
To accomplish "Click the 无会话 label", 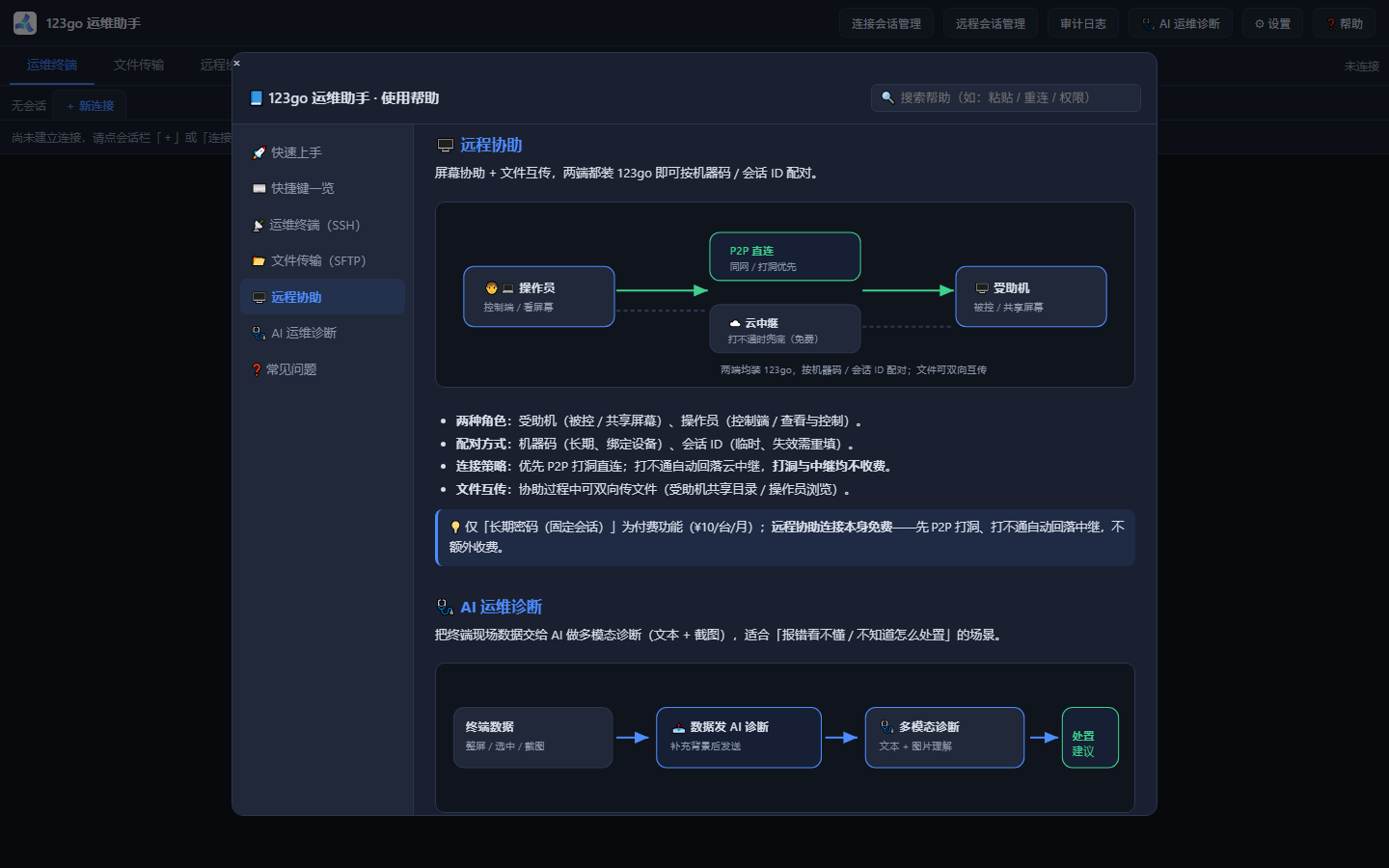I will coord(29,106).
